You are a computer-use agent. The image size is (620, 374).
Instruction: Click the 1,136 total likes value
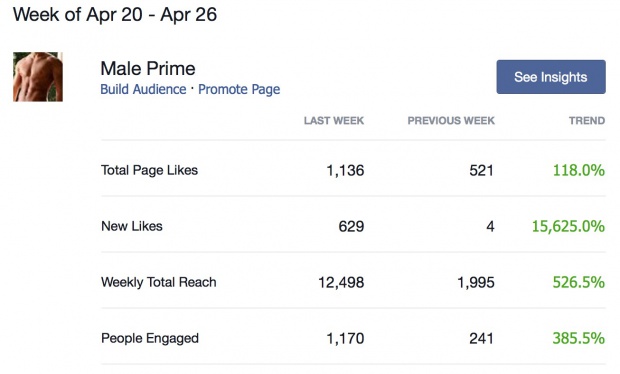[345, 171]
